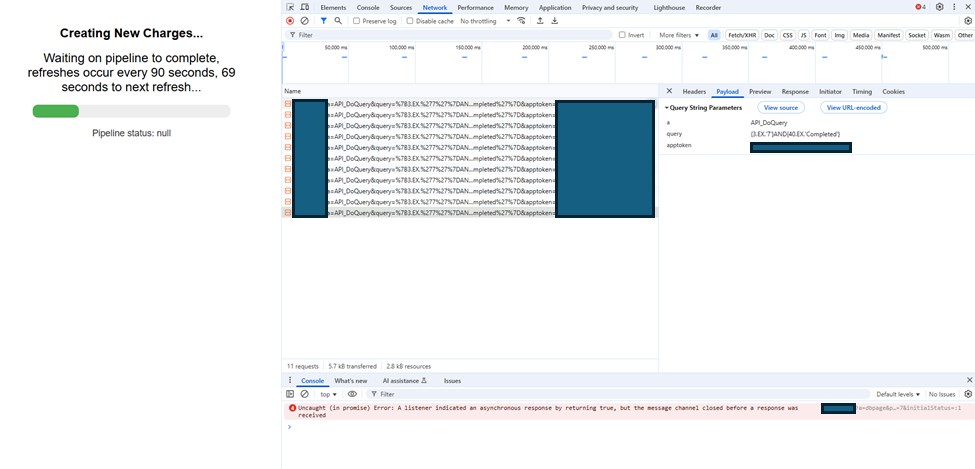Click the View source button
975x469 pixels.
point(780,107)
